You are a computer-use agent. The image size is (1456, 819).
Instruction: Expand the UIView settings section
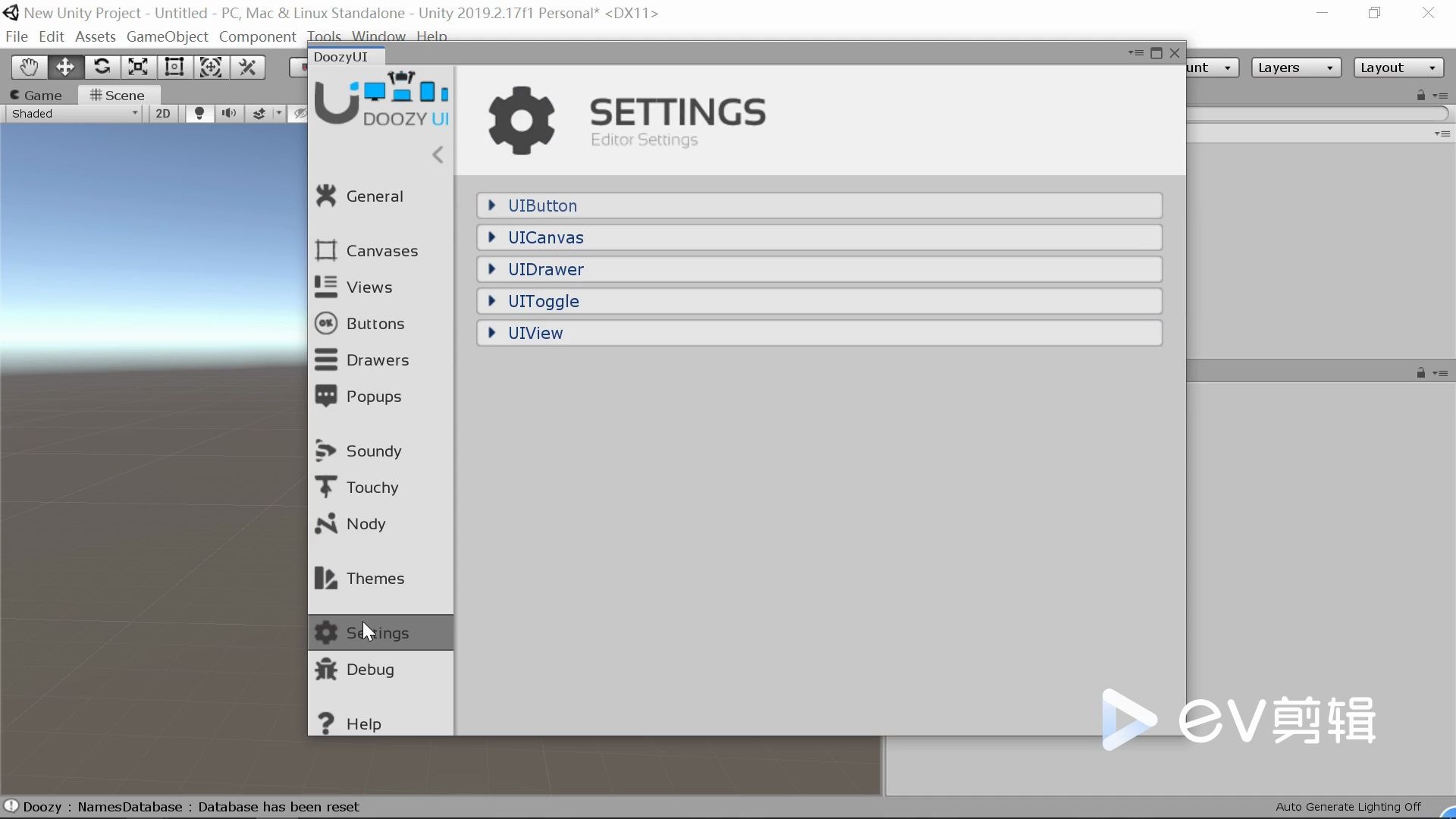pyautogui.click(x=819, y=333)
